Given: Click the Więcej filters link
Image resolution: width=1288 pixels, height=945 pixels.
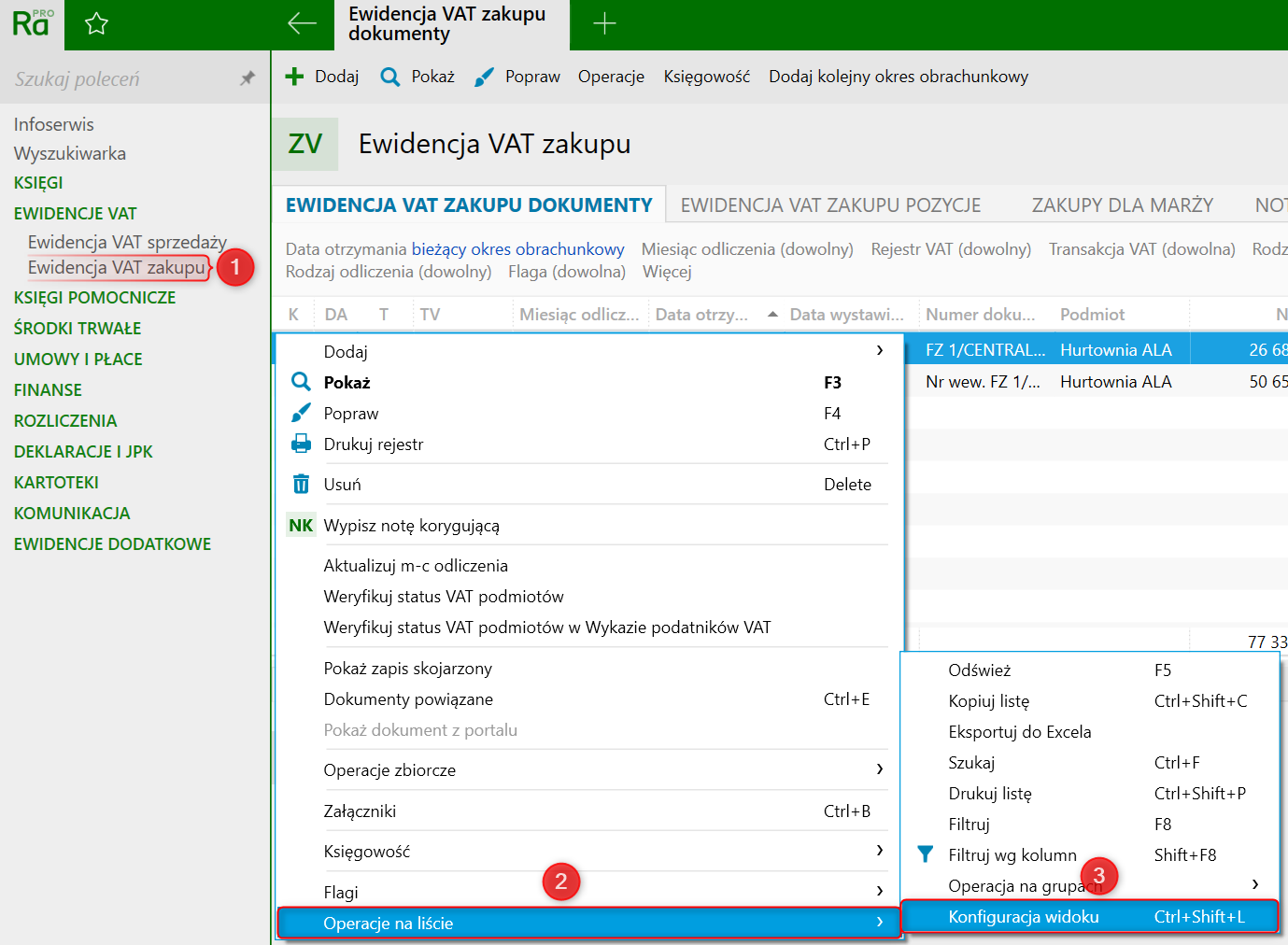Looking at the screenshot, I should coord(667,272).
